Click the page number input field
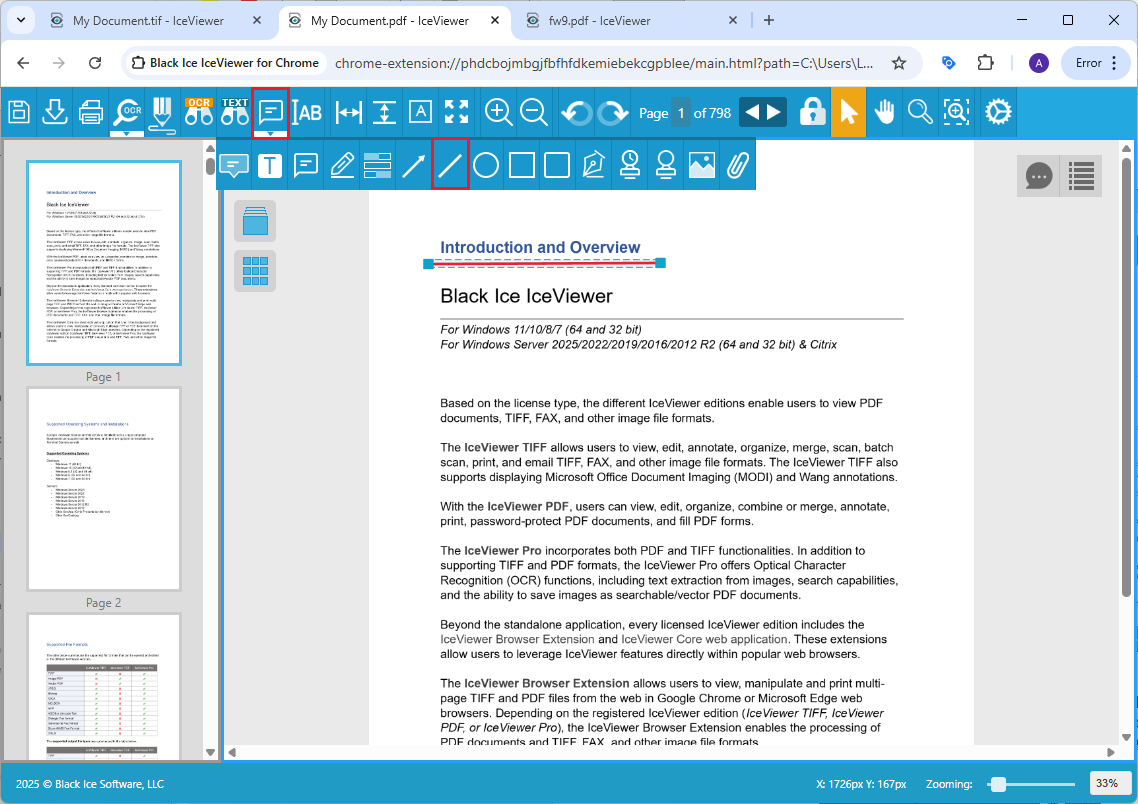The width and height of the screenshot is (1138, 804). click(x=681, y=112)
